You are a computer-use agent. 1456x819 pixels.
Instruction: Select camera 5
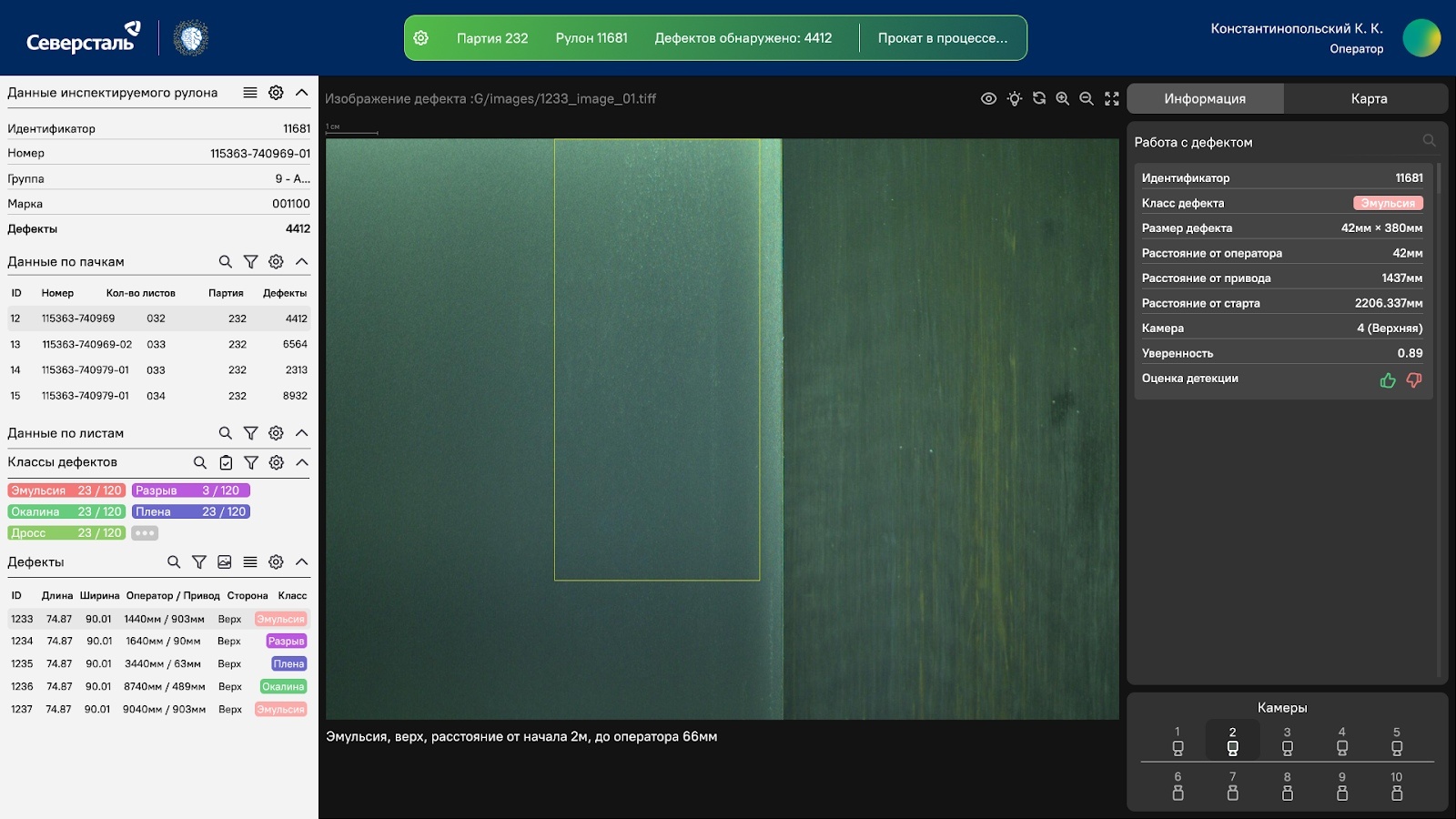pos(1397,741)
